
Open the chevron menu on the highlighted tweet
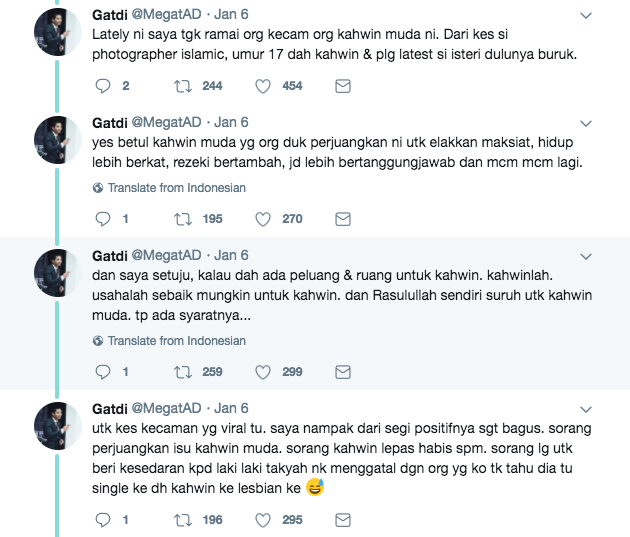(x=586, y=257)
